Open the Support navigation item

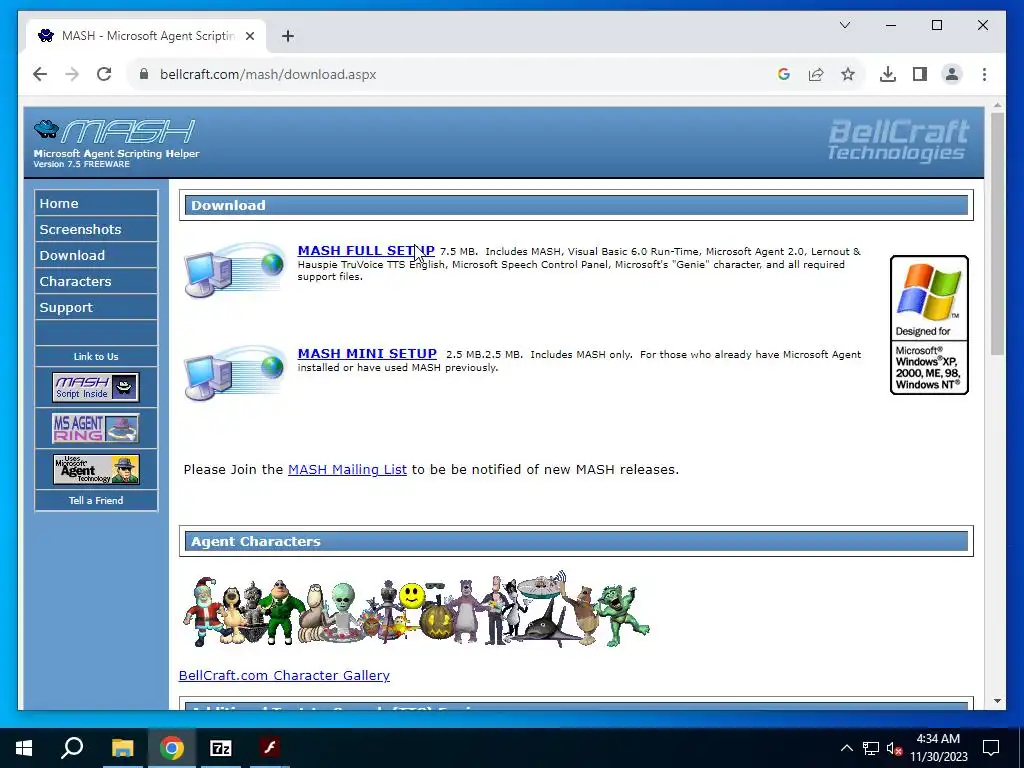96,308
